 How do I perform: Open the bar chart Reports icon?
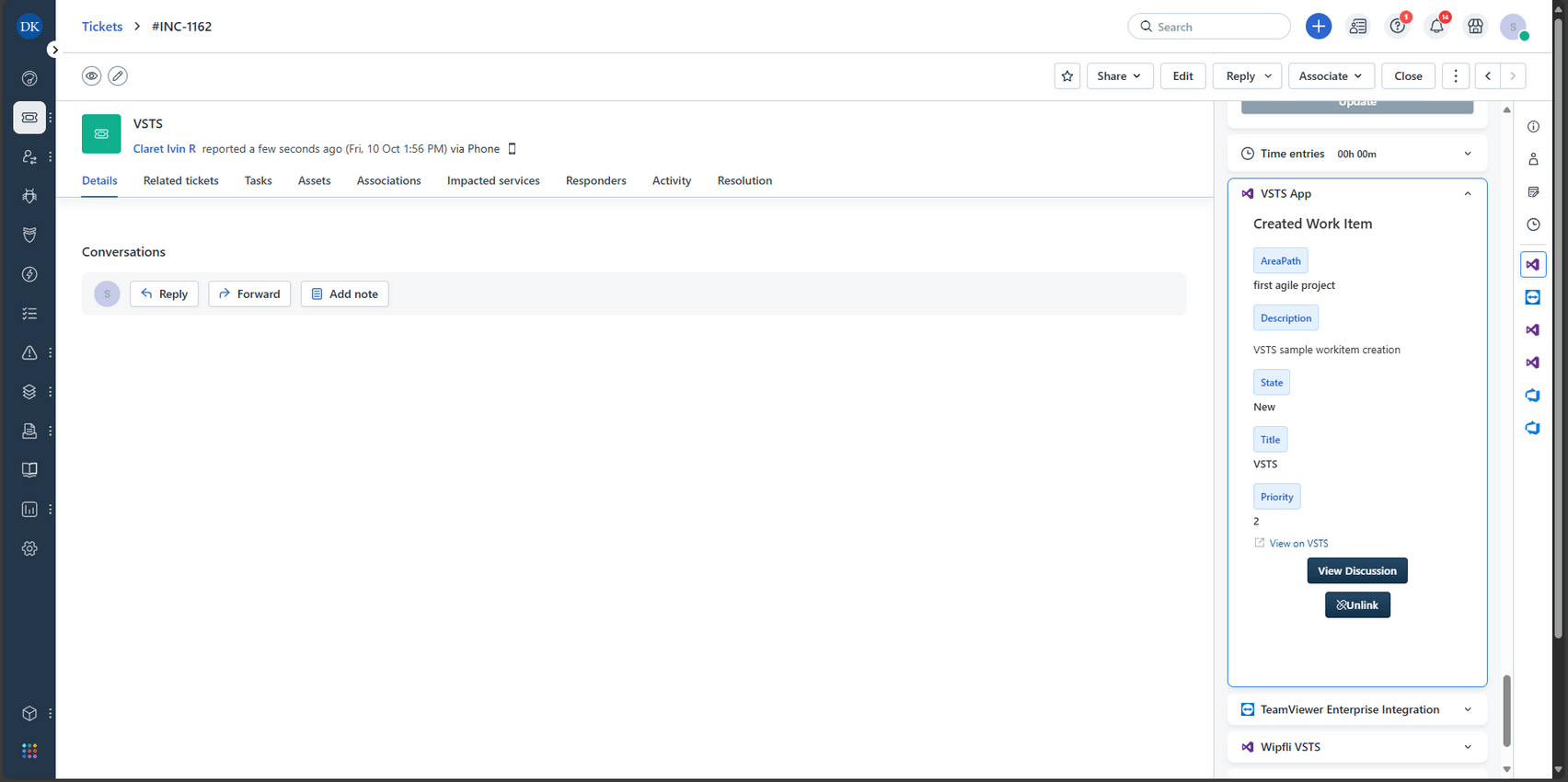(x=29, y=510)
